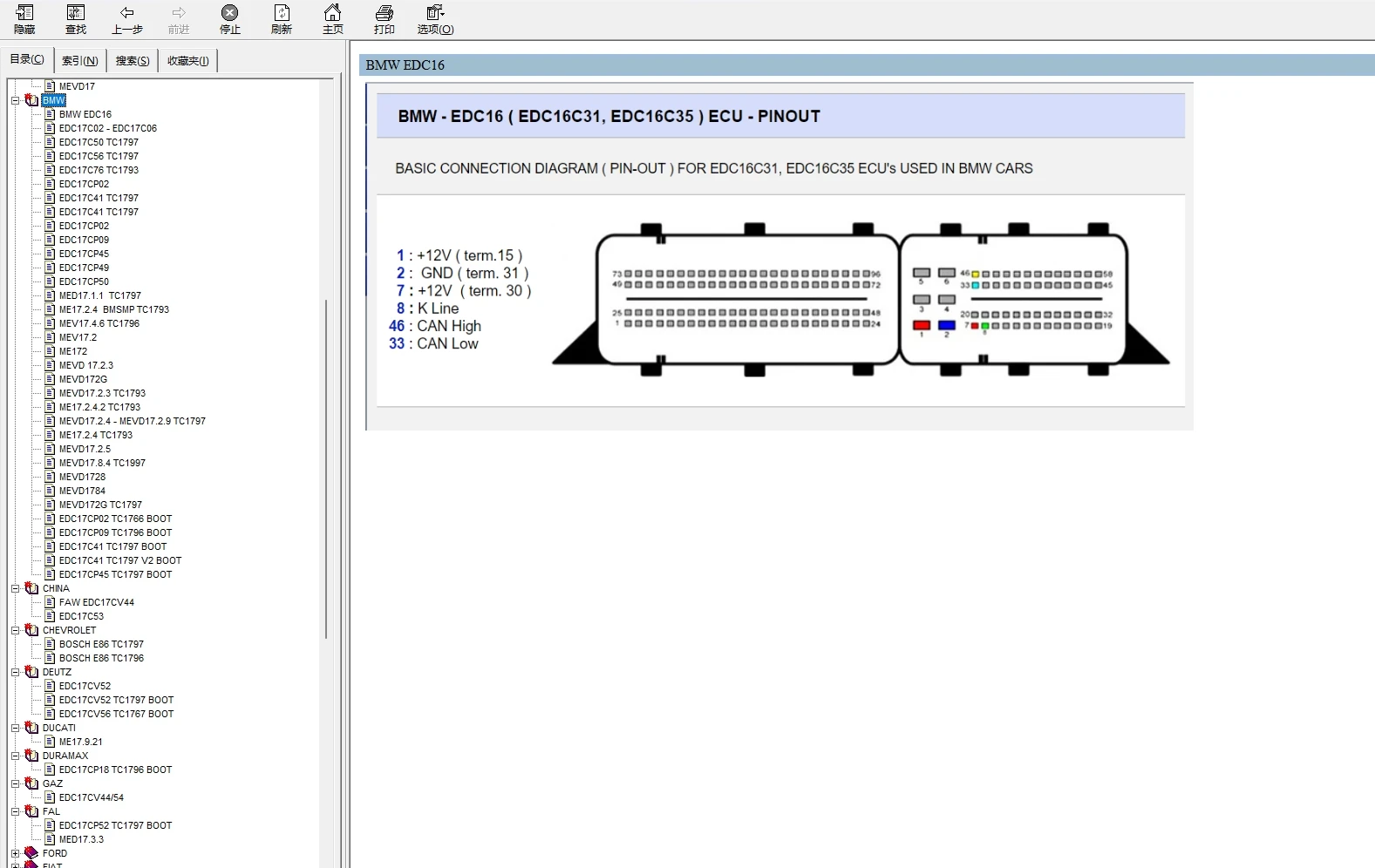Click the book icon beside FAL
This screenshot has height=868, width=1375.
[x=31, y=811]
